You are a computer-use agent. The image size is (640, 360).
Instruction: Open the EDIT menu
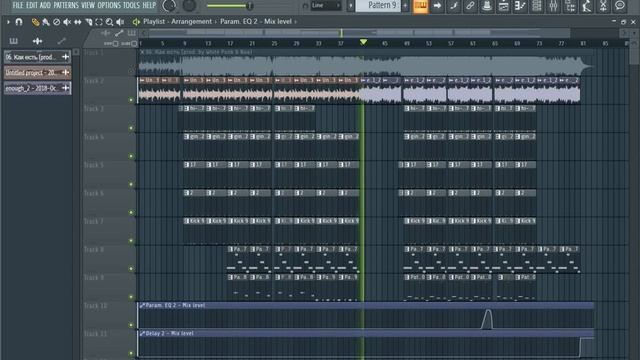[31, 5]
